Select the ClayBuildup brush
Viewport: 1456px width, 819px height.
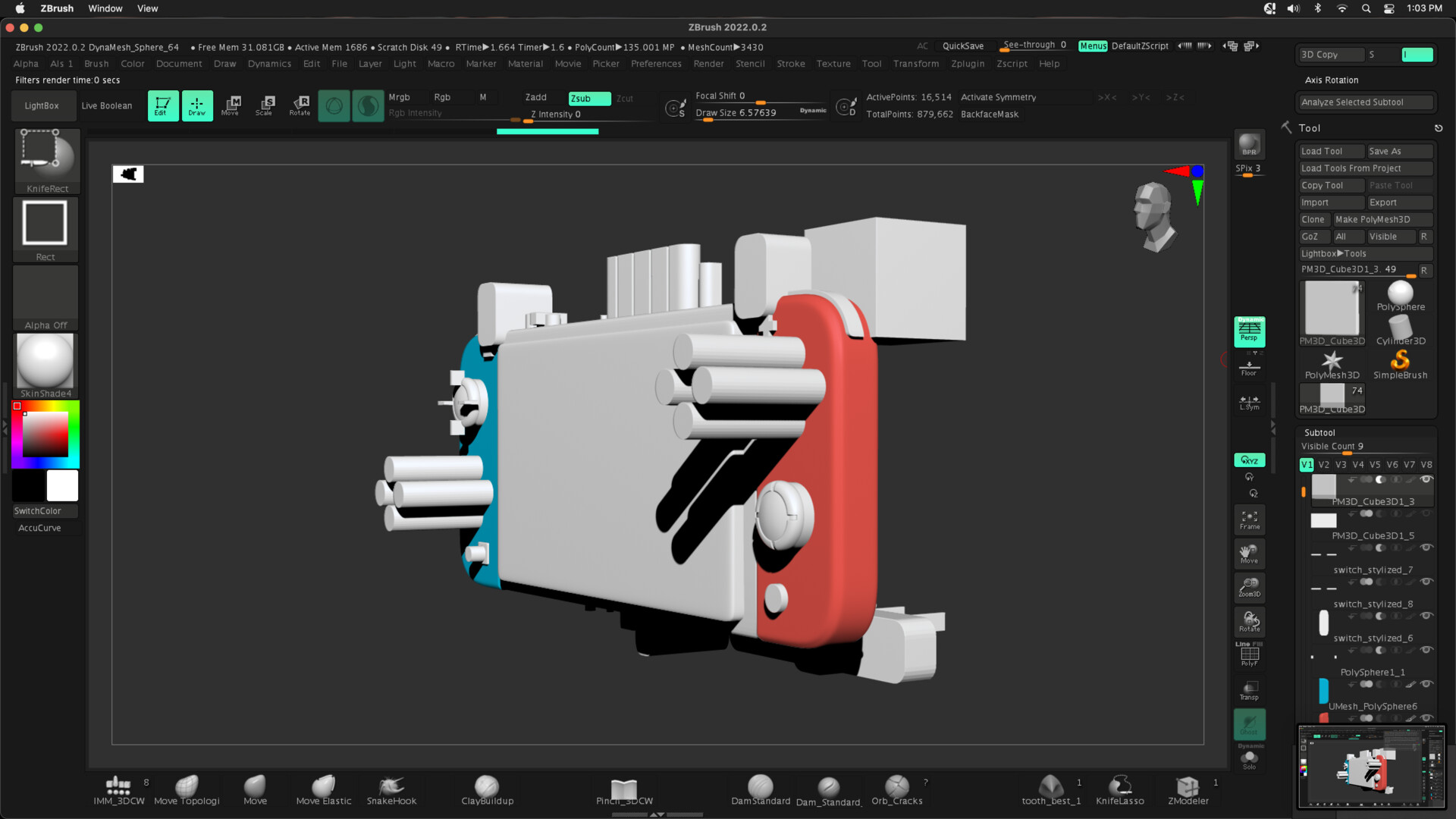pos(487,789)
